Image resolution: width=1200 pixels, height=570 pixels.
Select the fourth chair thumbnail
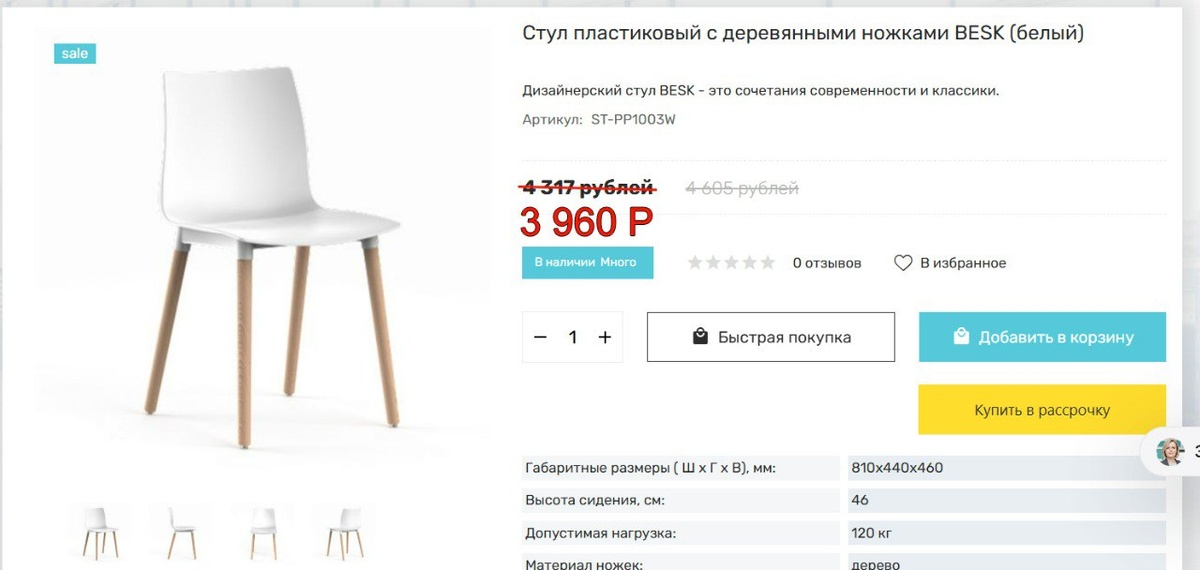coord(344,533)
